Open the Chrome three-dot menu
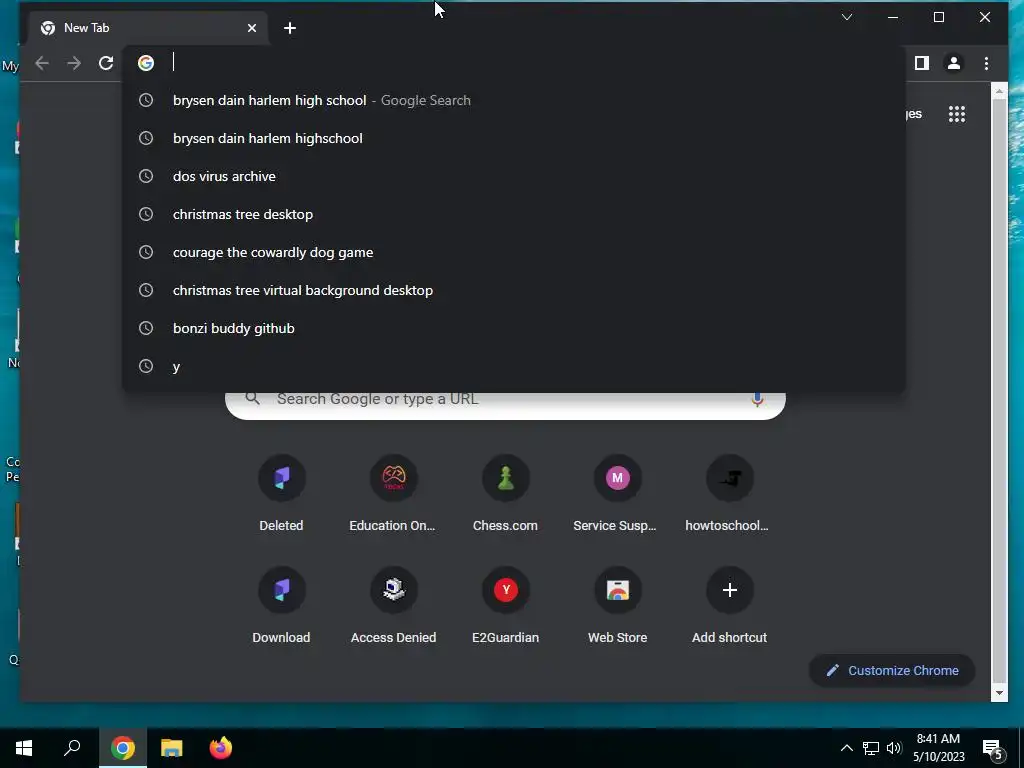 click(986, 63)
